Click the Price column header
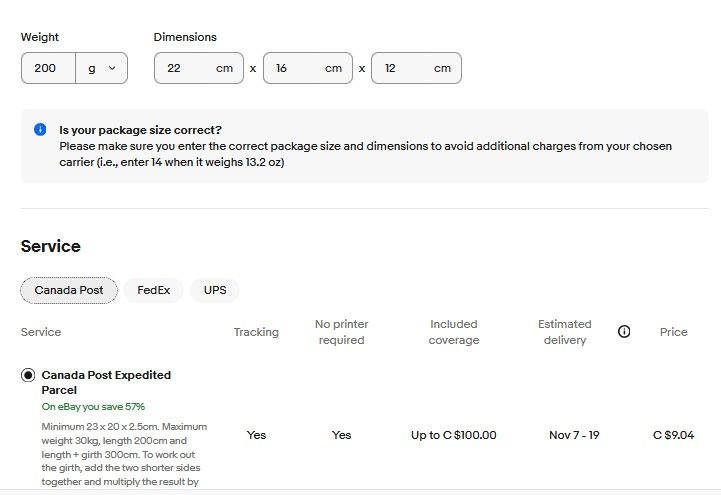 click(673, 332)
